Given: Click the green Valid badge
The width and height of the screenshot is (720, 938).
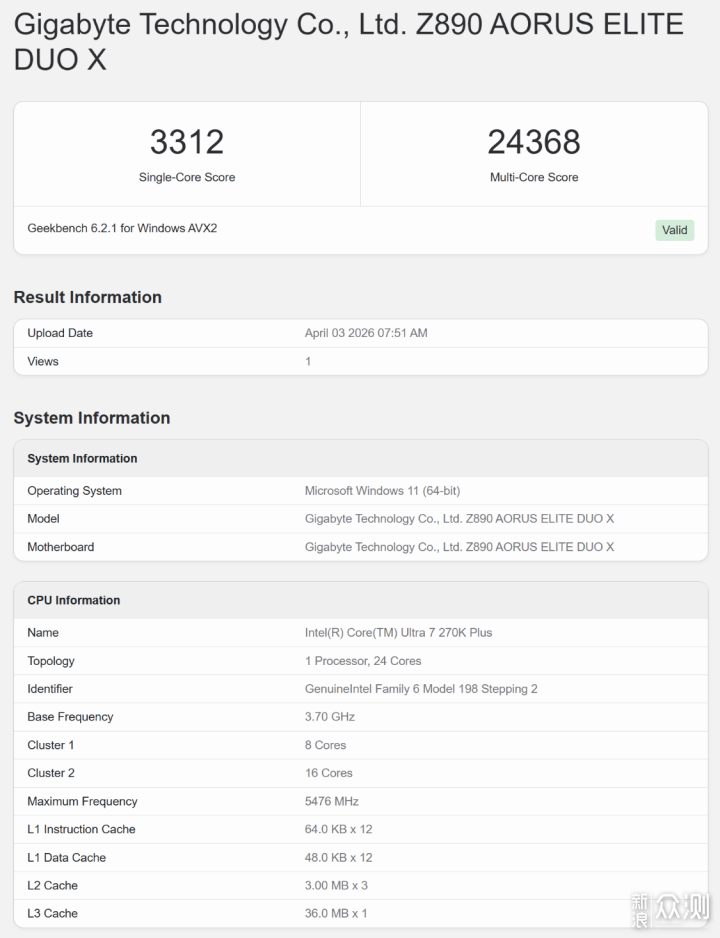Looking at the screenshot, I should click(x=674, y=230).
